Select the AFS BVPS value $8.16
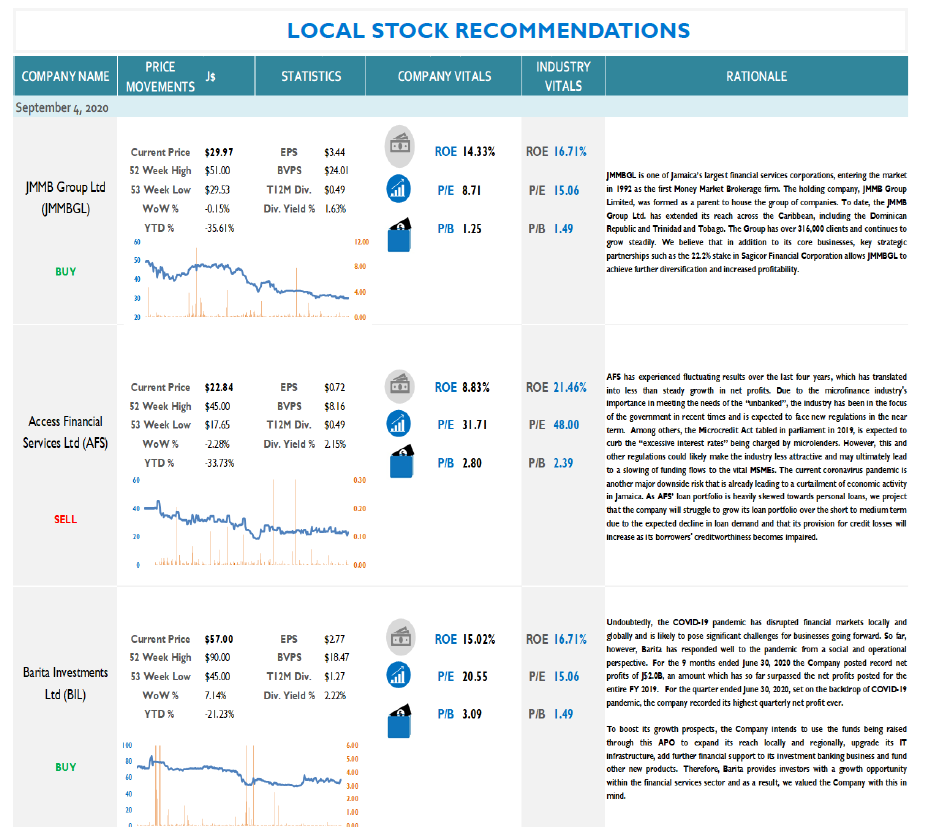This screenshot has width=934, height=827. [334, 406]
